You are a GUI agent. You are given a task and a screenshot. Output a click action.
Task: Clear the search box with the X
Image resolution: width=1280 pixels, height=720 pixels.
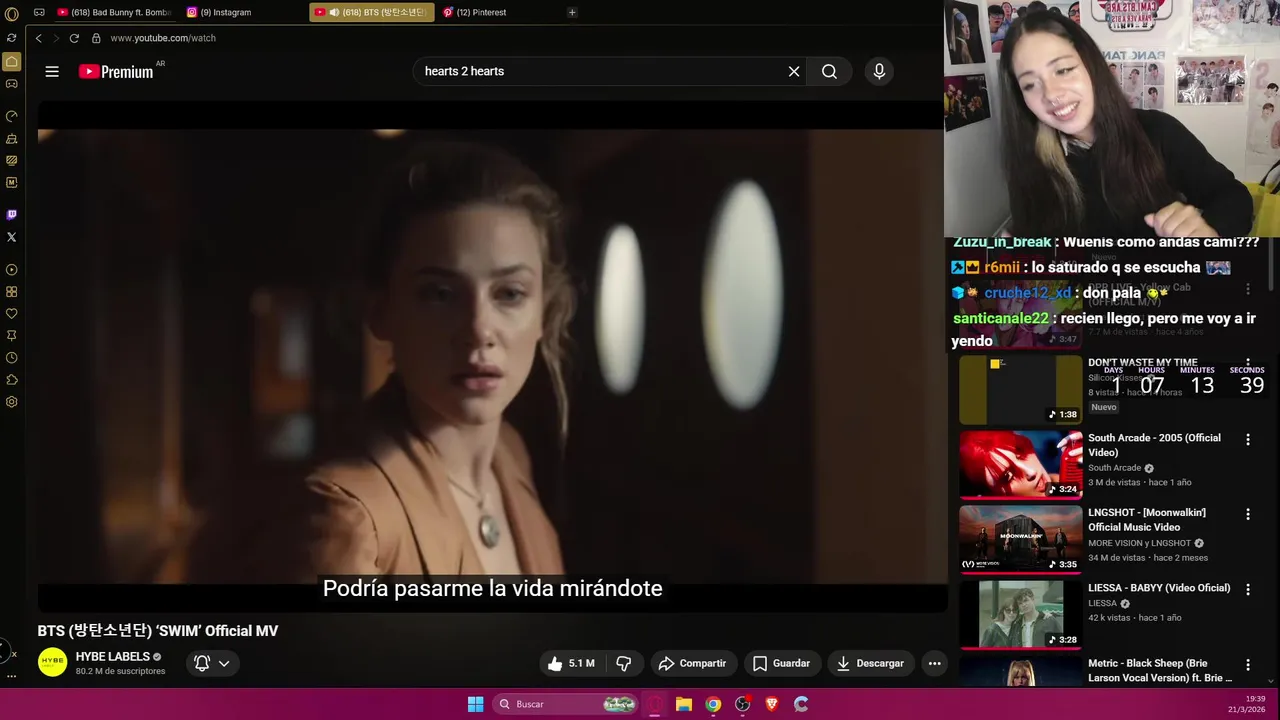[794, 71]
